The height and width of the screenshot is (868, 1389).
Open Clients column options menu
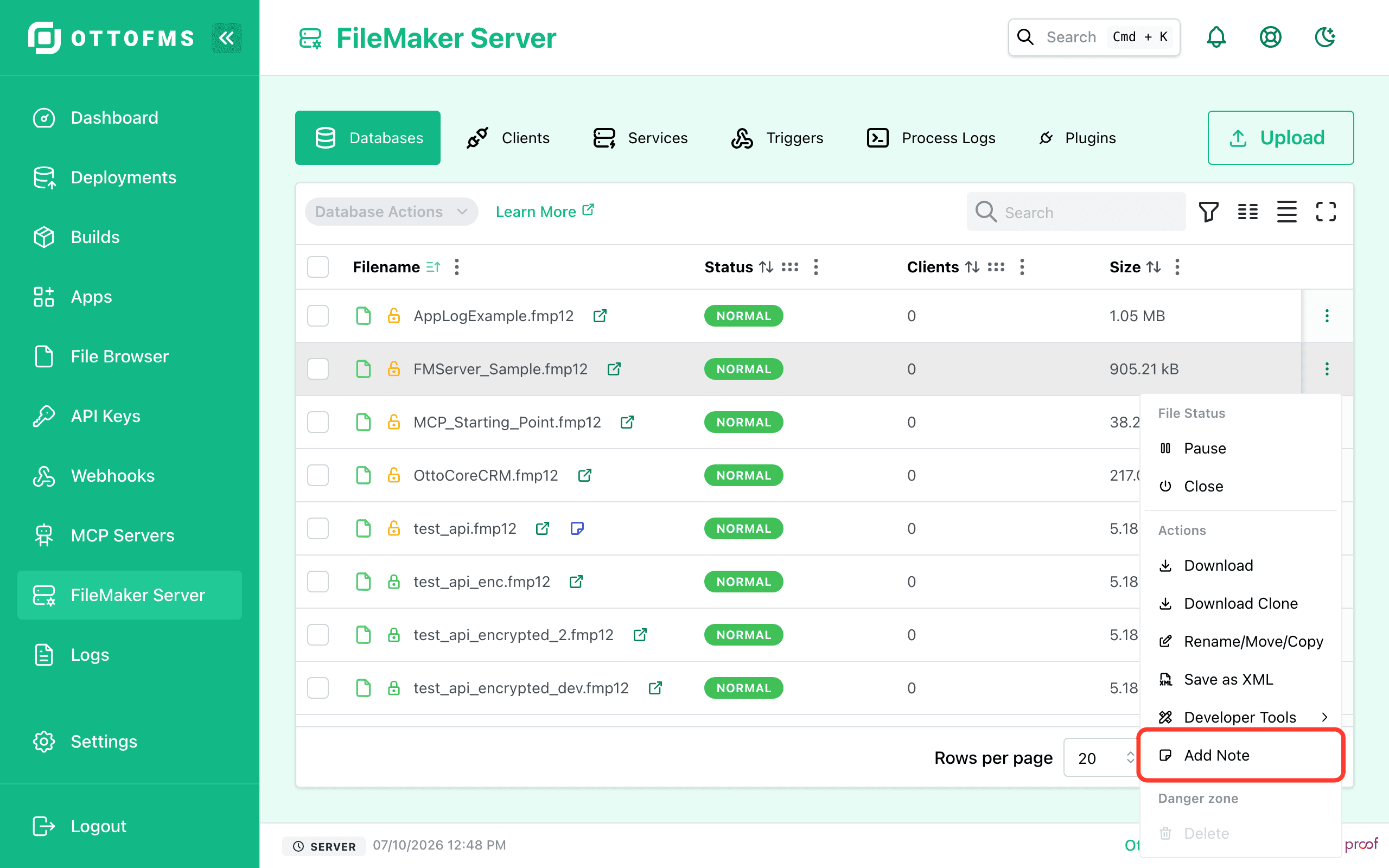coord(1022,267)
